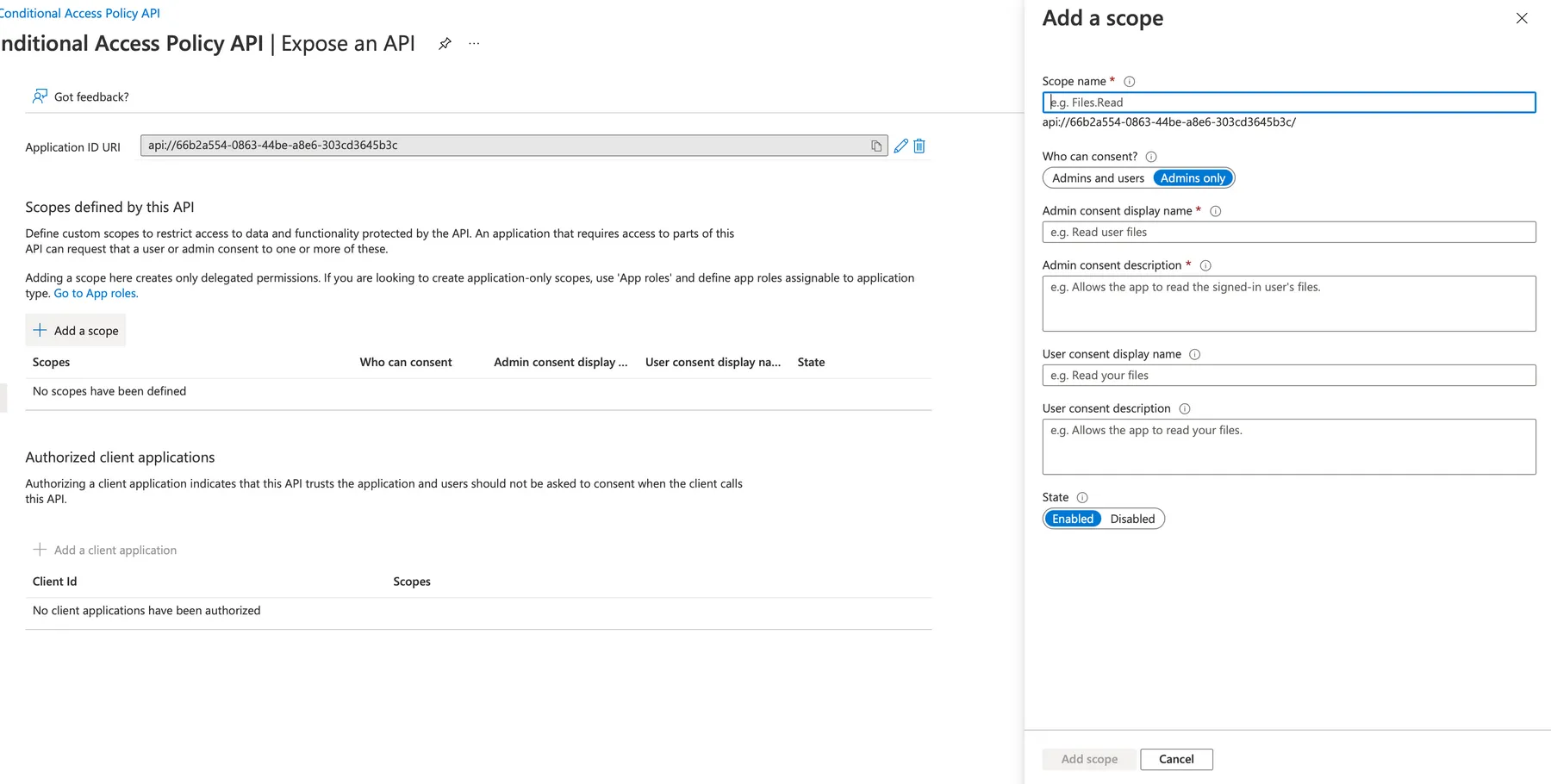1551x784 pixels.
Task: Cancel adding the scope
Action: coord(1176,759)
